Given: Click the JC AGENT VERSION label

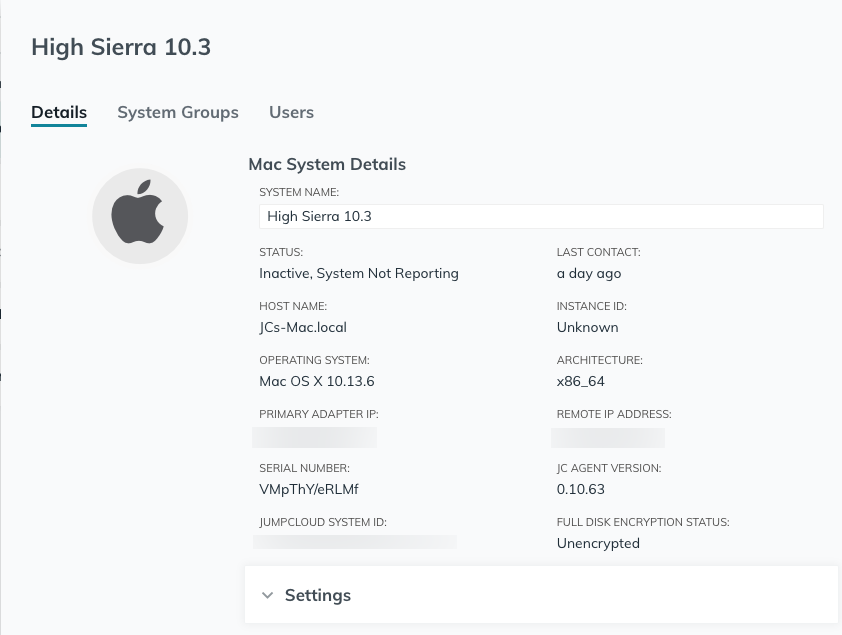Looking at the screenshot, I should coord(609,468).
